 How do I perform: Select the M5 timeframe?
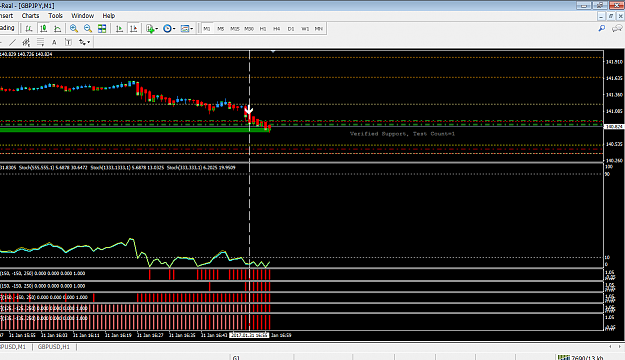(220, 29)
